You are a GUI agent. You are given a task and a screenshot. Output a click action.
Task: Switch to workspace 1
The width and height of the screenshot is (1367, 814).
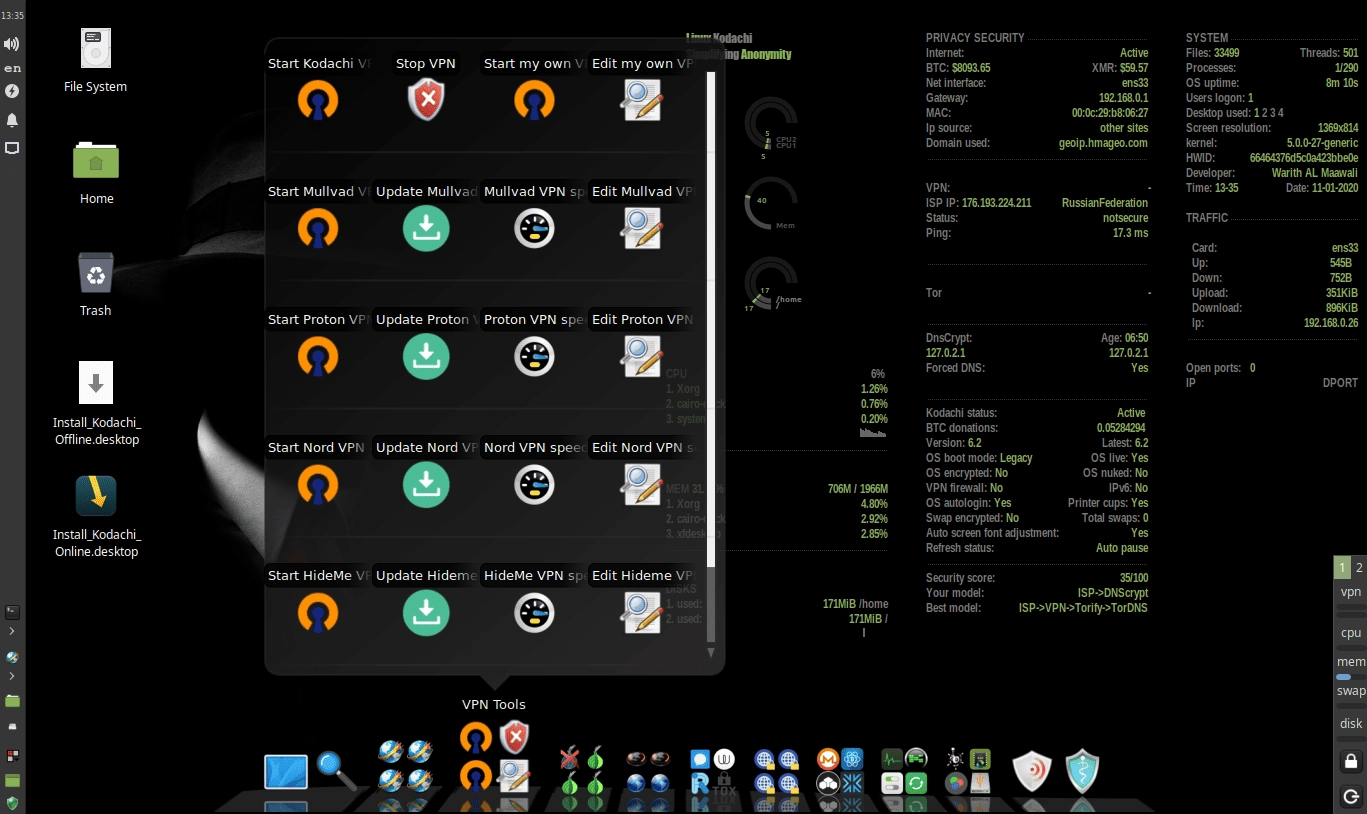(x=1342, y=568)
